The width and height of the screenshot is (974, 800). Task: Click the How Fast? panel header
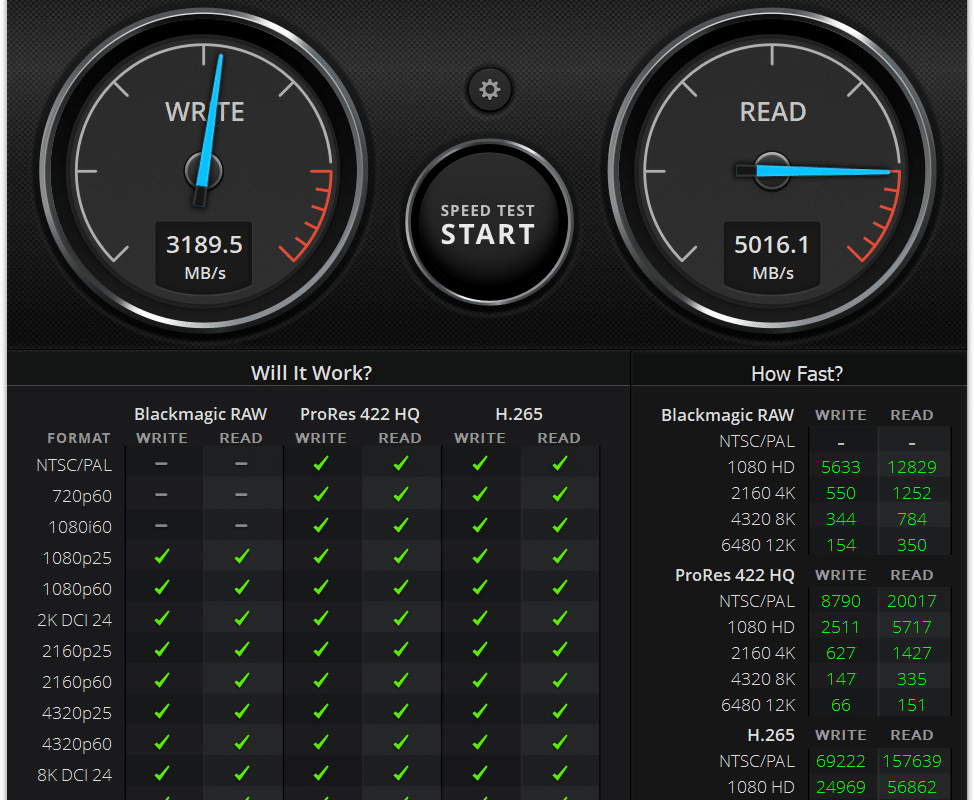(x=797, y=373)
